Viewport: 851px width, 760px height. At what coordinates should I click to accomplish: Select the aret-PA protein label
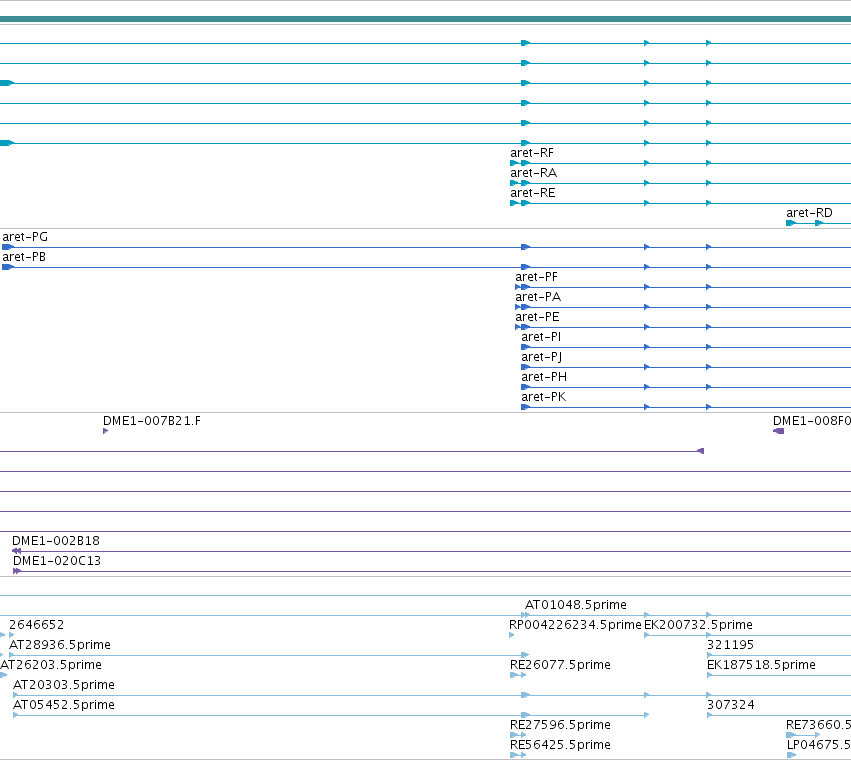point(538,297)
